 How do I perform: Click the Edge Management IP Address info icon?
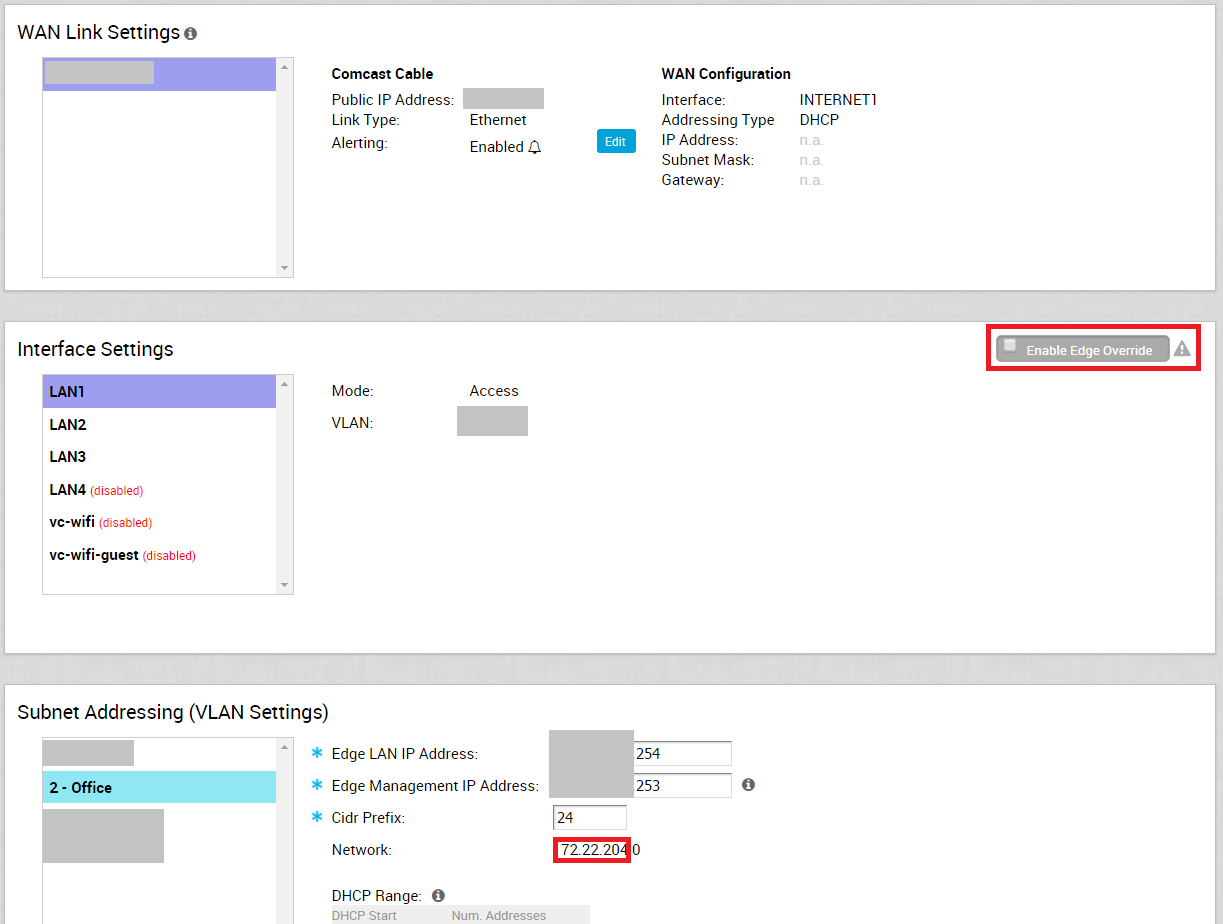748,785
